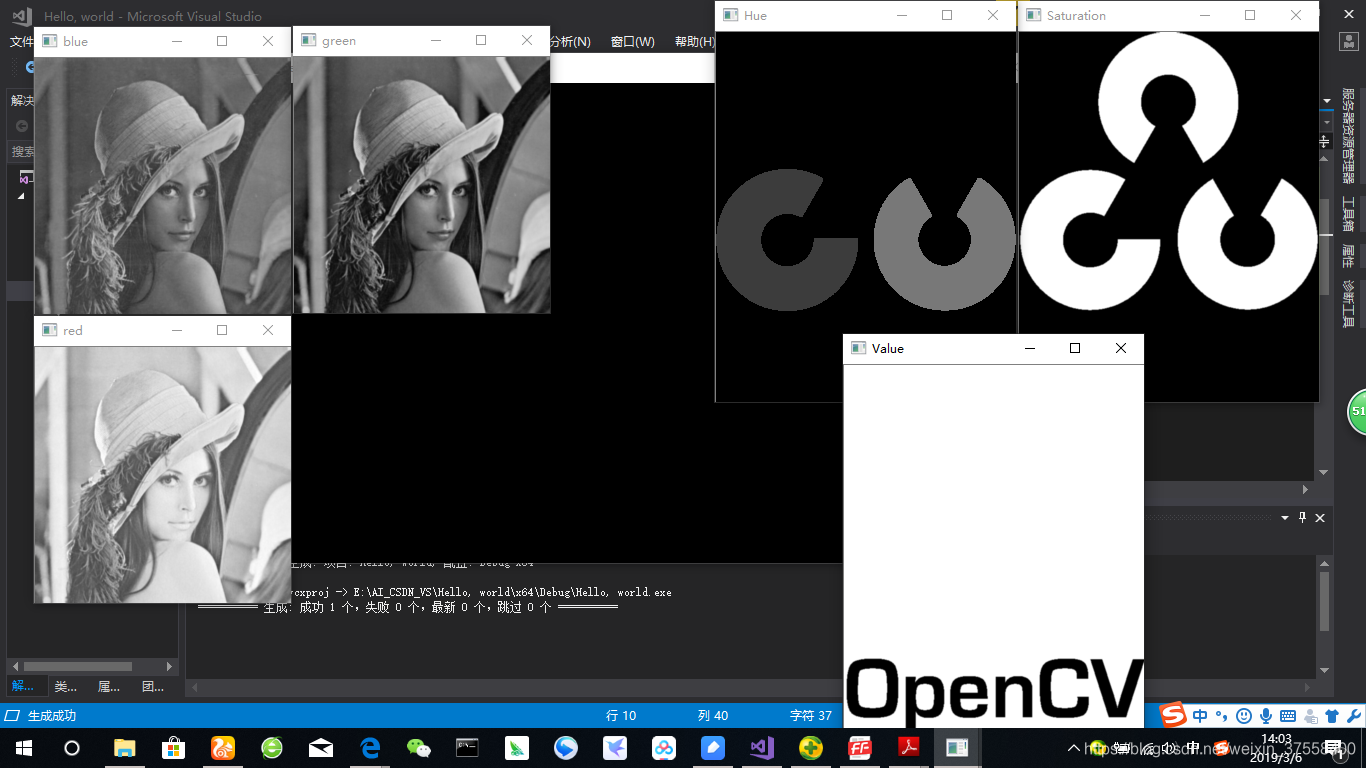Click the Value window's OpenCV image
The height and width of the screenshot is (768, 1366).
pyautogui.click(x=994, y=546)
